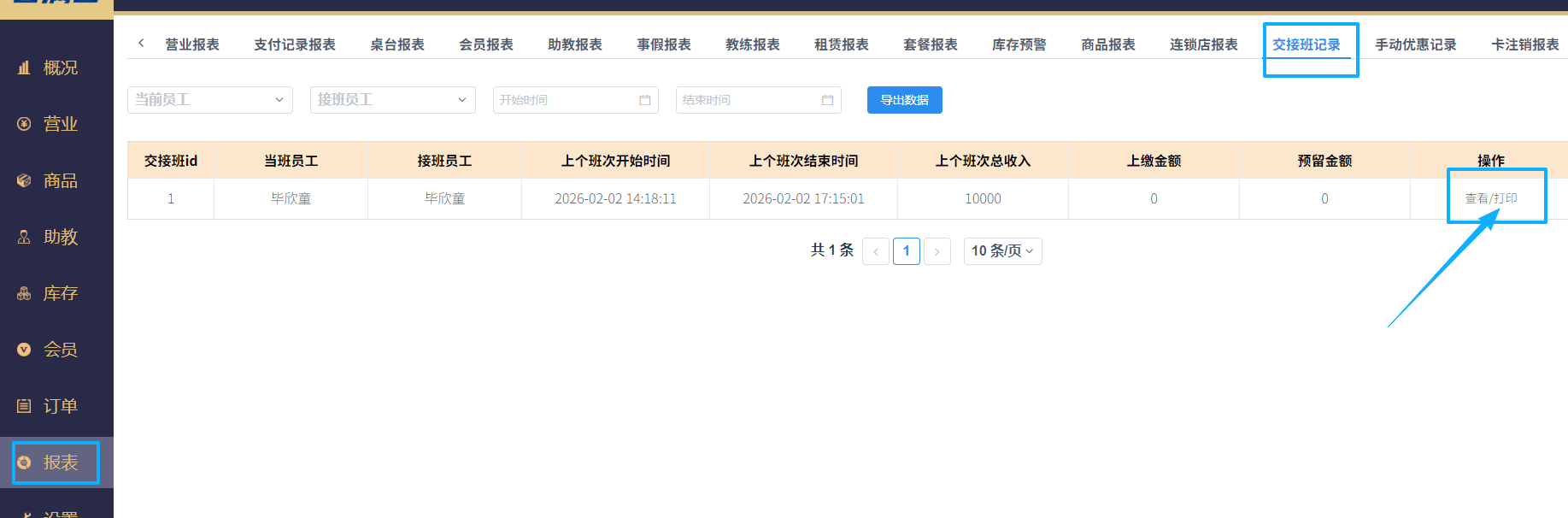Switch to the 库存预警 tab
The image size is (1568, 518).
(x=1019, y=44)
